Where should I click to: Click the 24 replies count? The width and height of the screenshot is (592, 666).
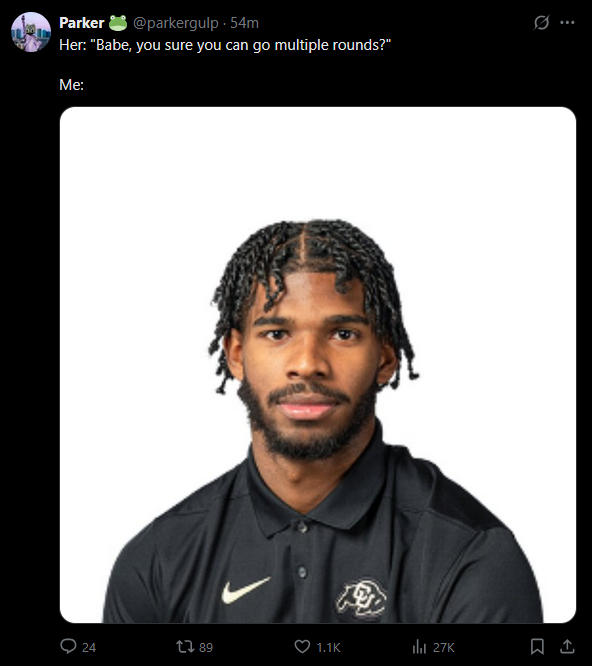89,647
